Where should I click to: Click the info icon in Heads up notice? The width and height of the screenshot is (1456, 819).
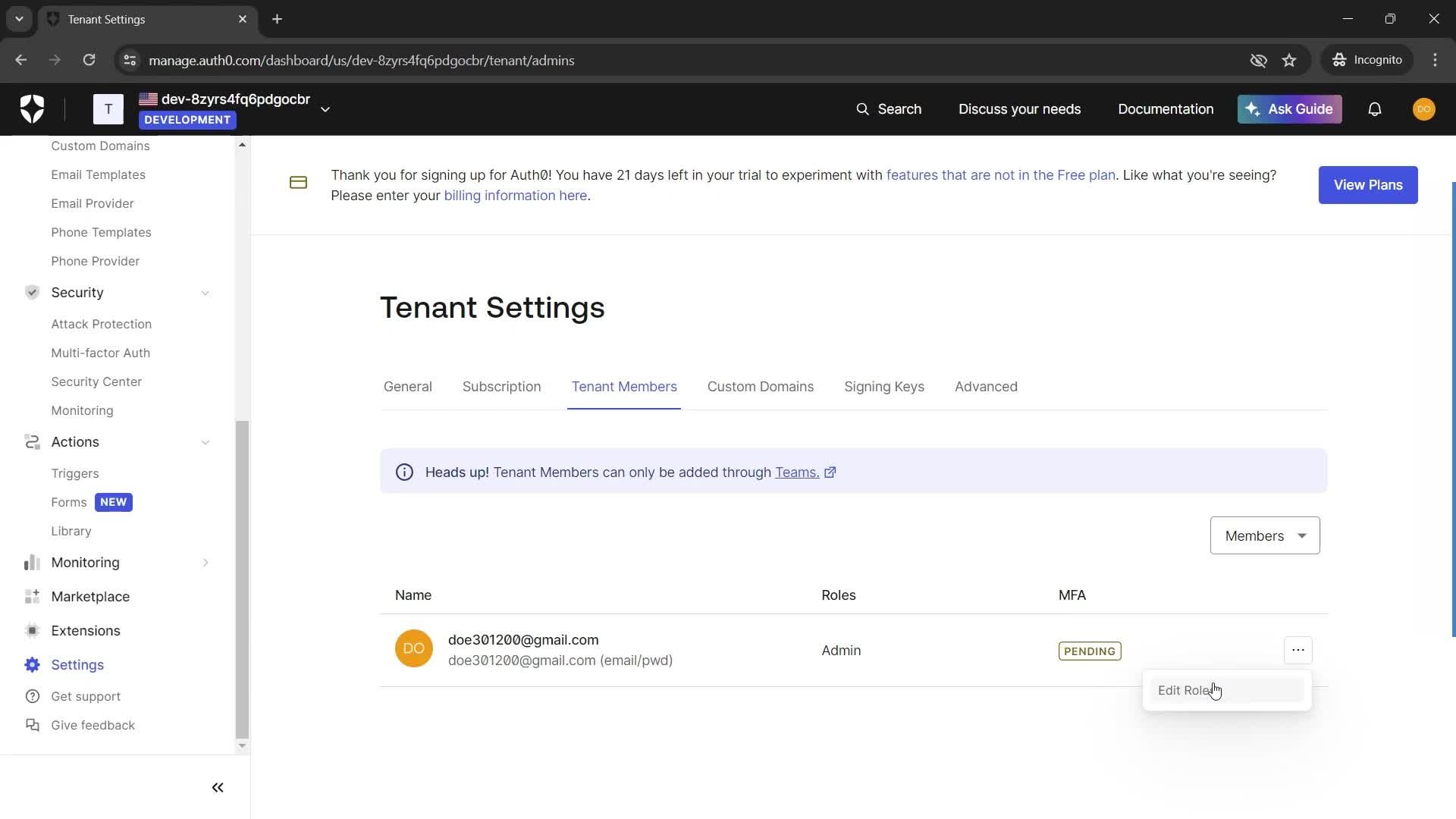point(404,472)
